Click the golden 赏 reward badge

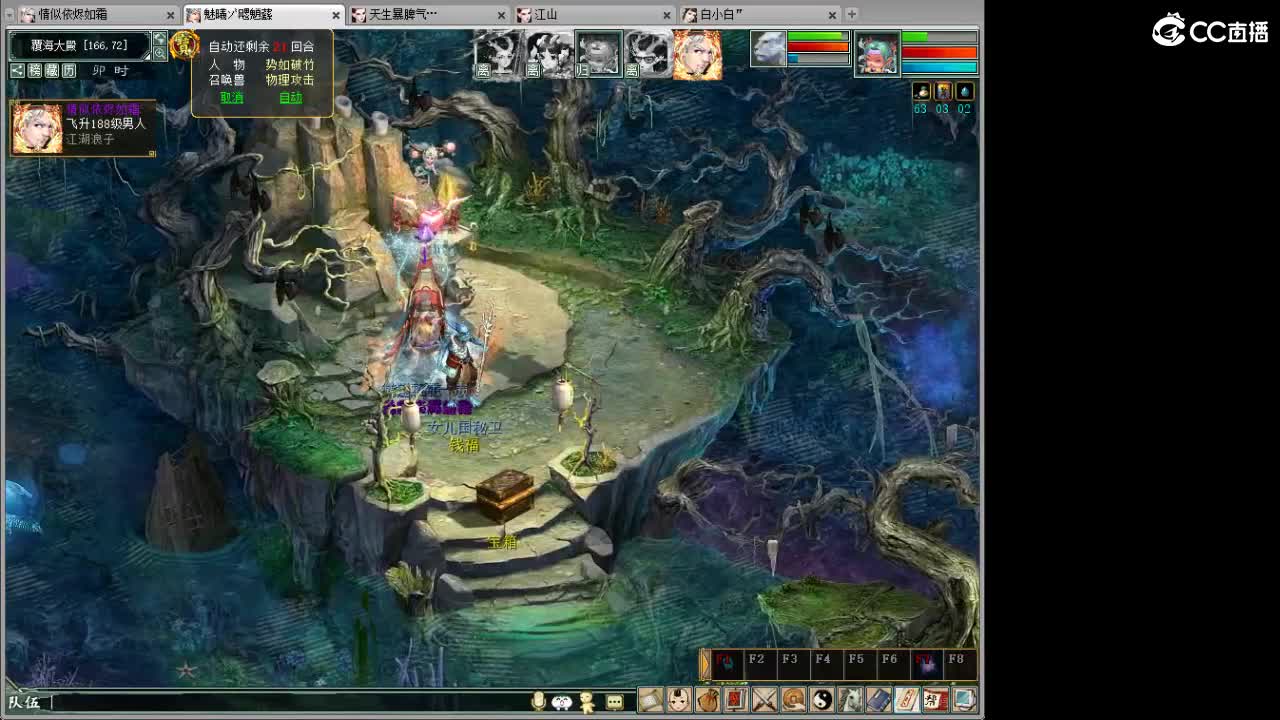(x=184, y=45)
